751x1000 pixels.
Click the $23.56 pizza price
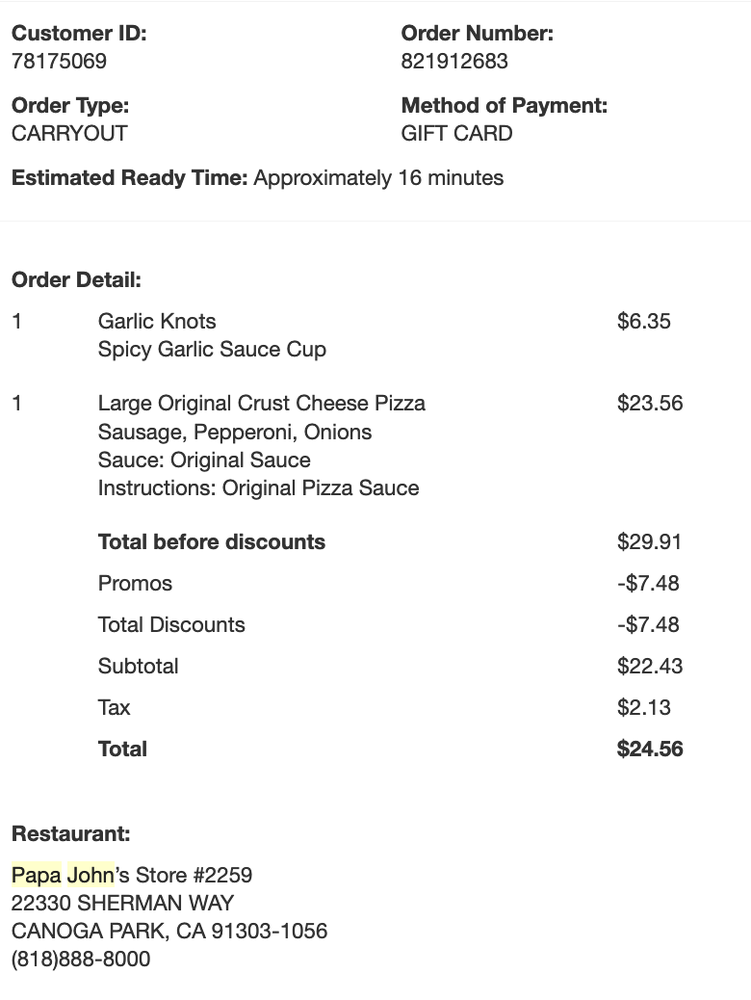pyautogui.click(x=649, y=403)
